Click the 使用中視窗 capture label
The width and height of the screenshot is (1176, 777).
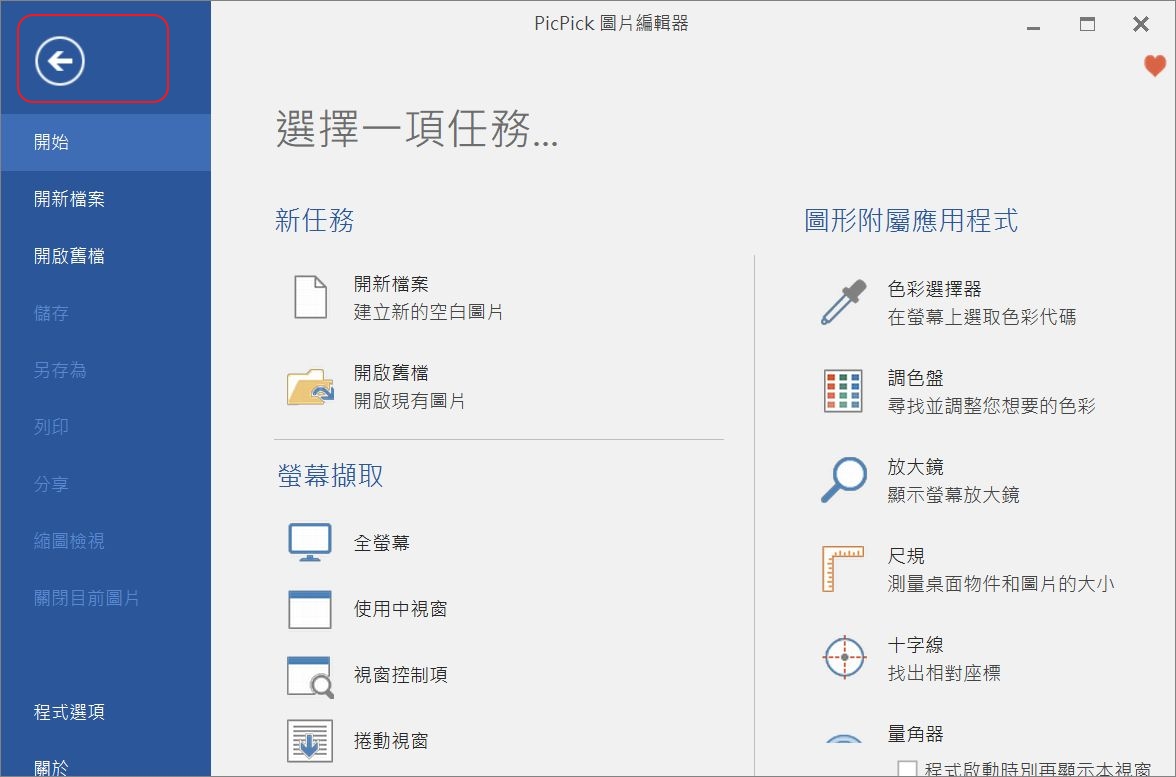coord(400,608)
